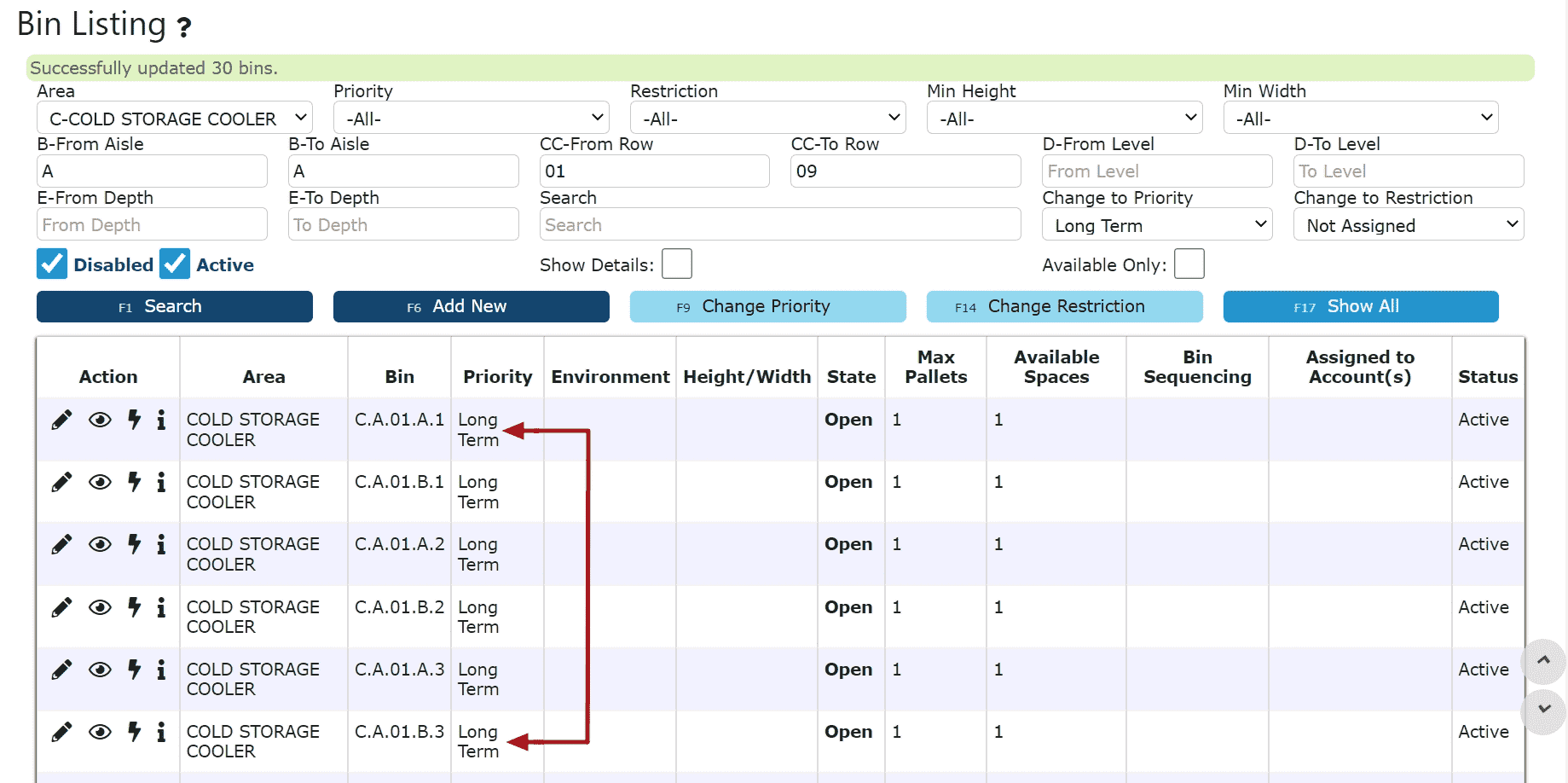Viewport: 1568px width, 783px height.
Task: Edit bin C.A.01.B.2 with pencil icon
Action: 61,607
